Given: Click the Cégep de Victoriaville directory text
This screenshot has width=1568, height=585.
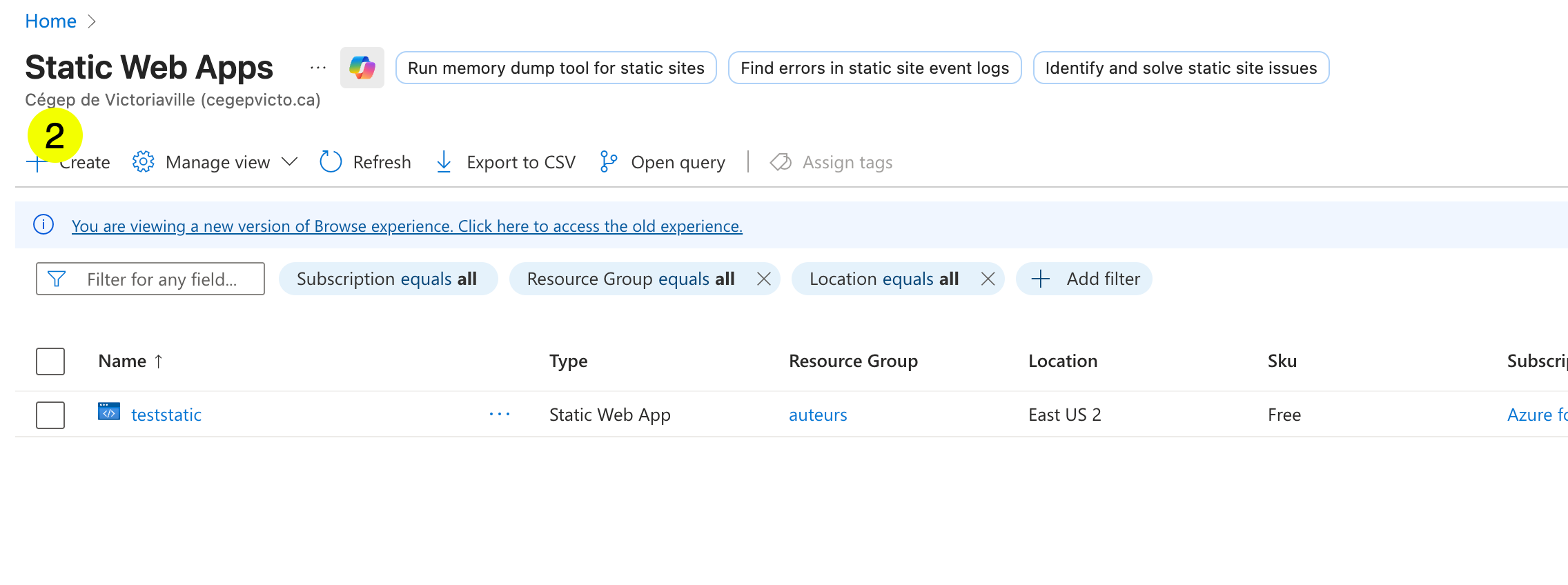Looking at the screenshot, I should click(x=173, y=100).
